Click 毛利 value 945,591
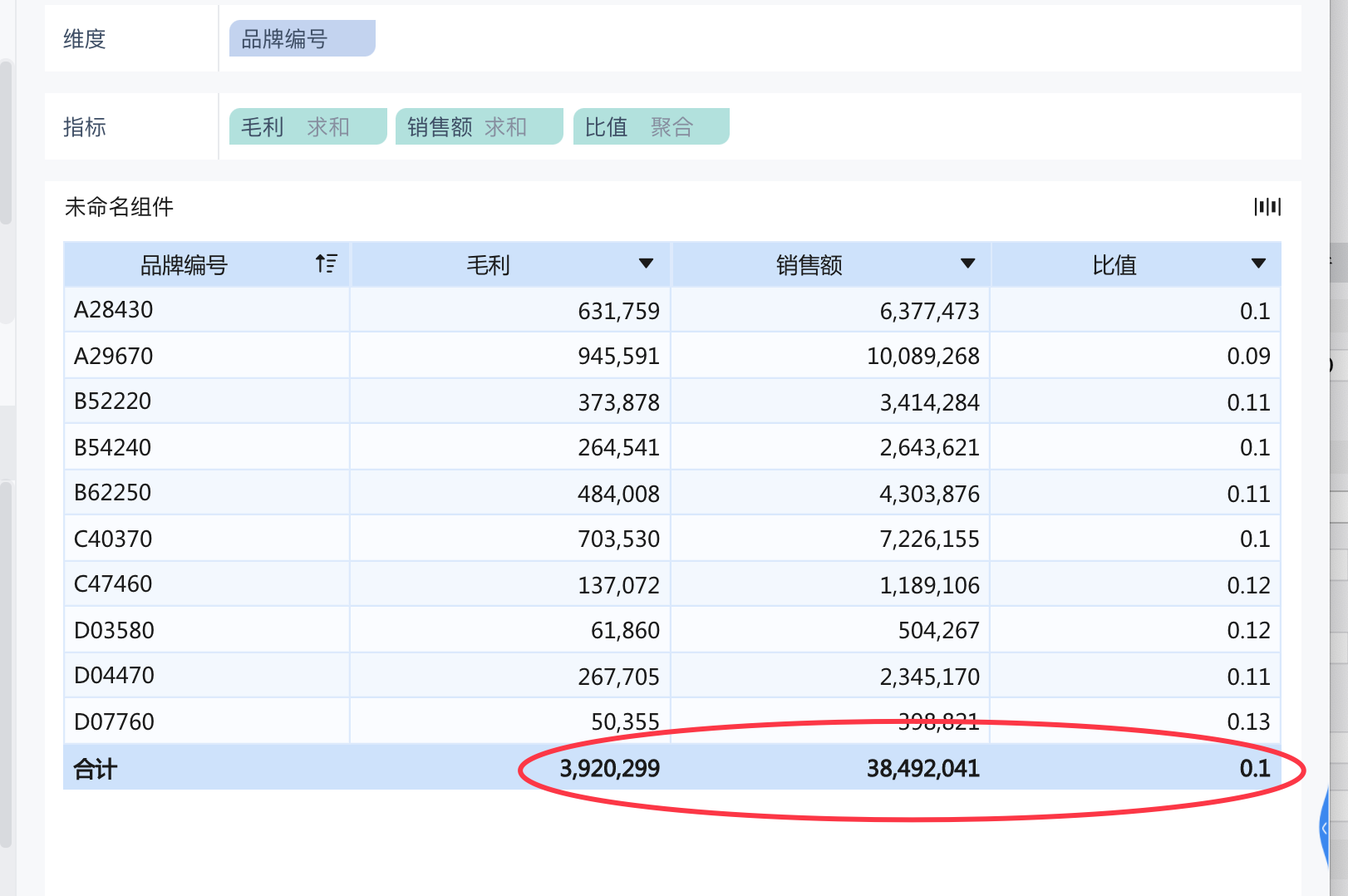The height and width of the screenshot is (896, 1348). (x=618, y=357)
